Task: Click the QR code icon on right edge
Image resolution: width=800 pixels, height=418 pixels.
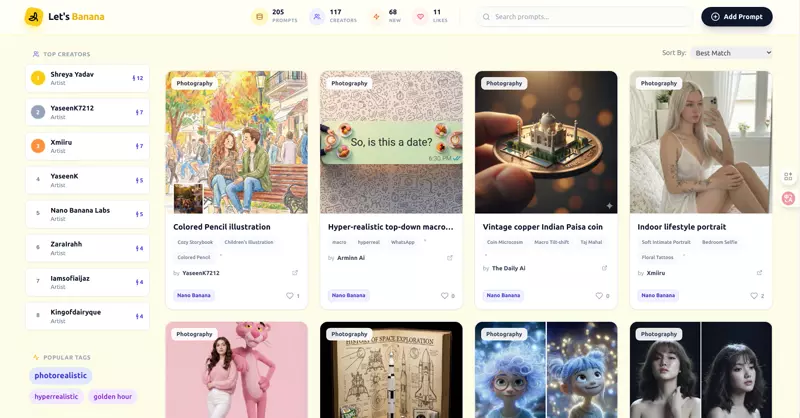Action: (789, 177)
